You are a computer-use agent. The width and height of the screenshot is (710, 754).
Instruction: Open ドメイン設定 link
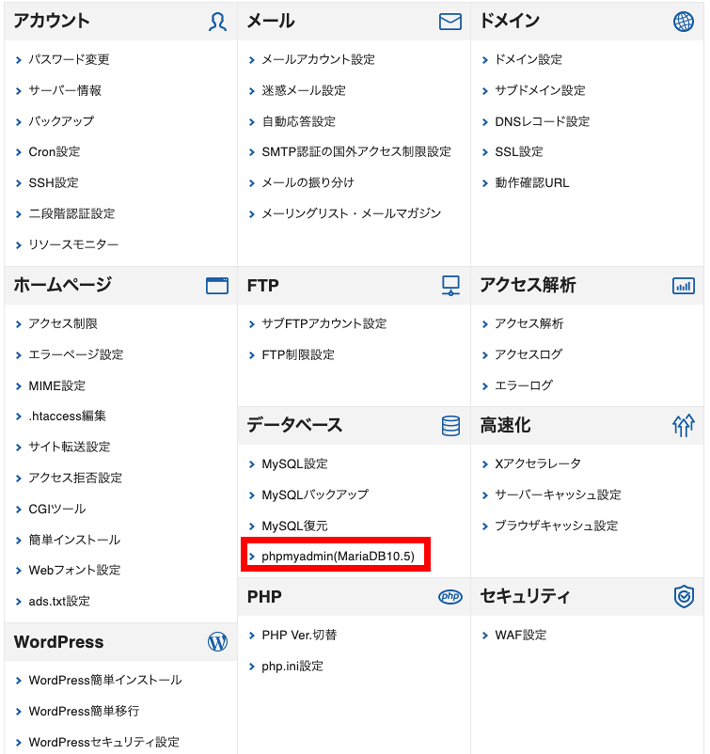[x=529, y=60]
